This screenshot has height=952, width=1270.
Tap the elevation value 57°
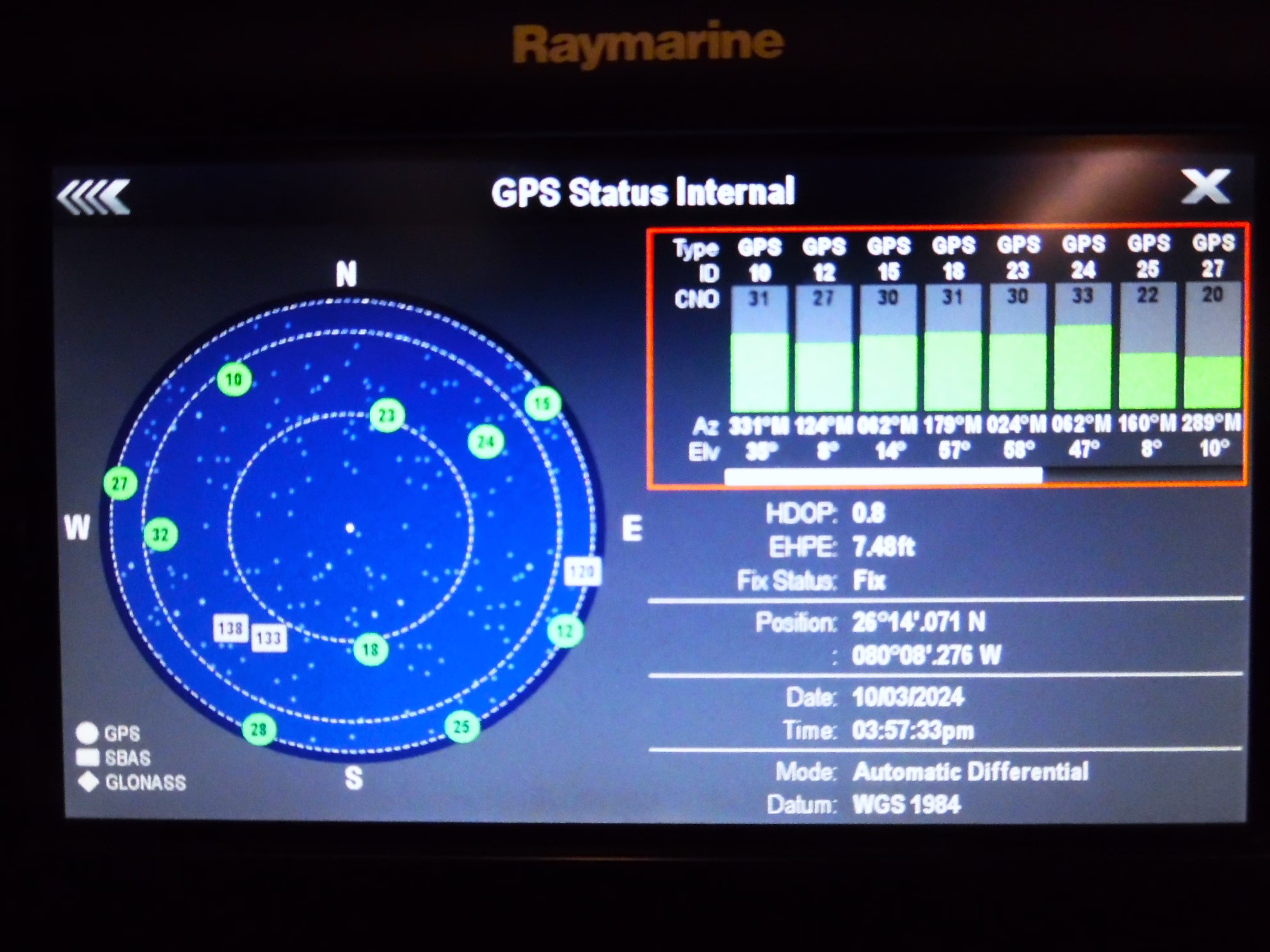954,450
